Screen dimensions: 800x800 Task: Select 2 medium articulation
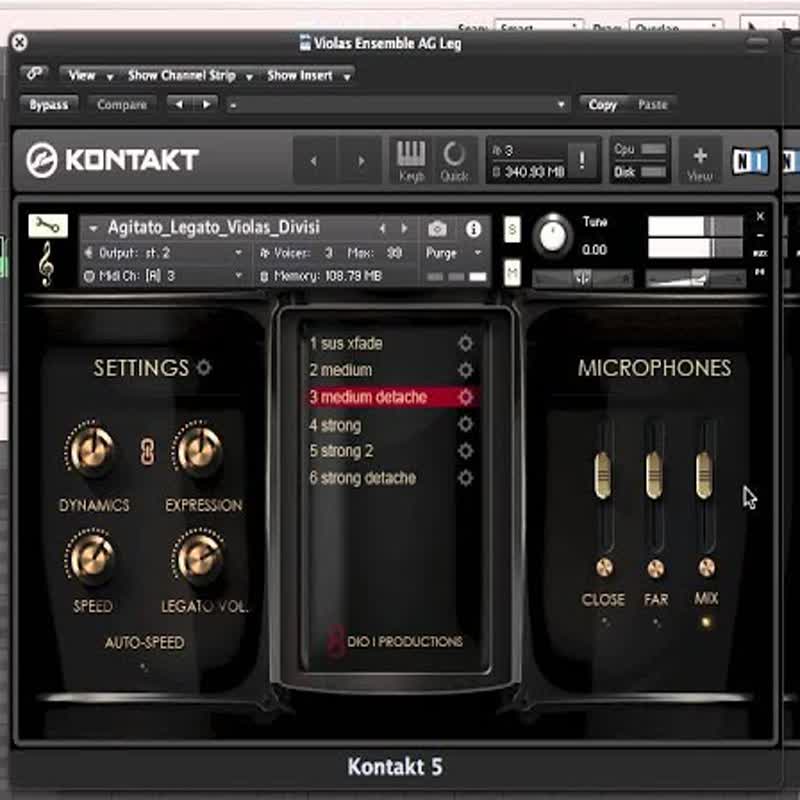coord(340,370)
